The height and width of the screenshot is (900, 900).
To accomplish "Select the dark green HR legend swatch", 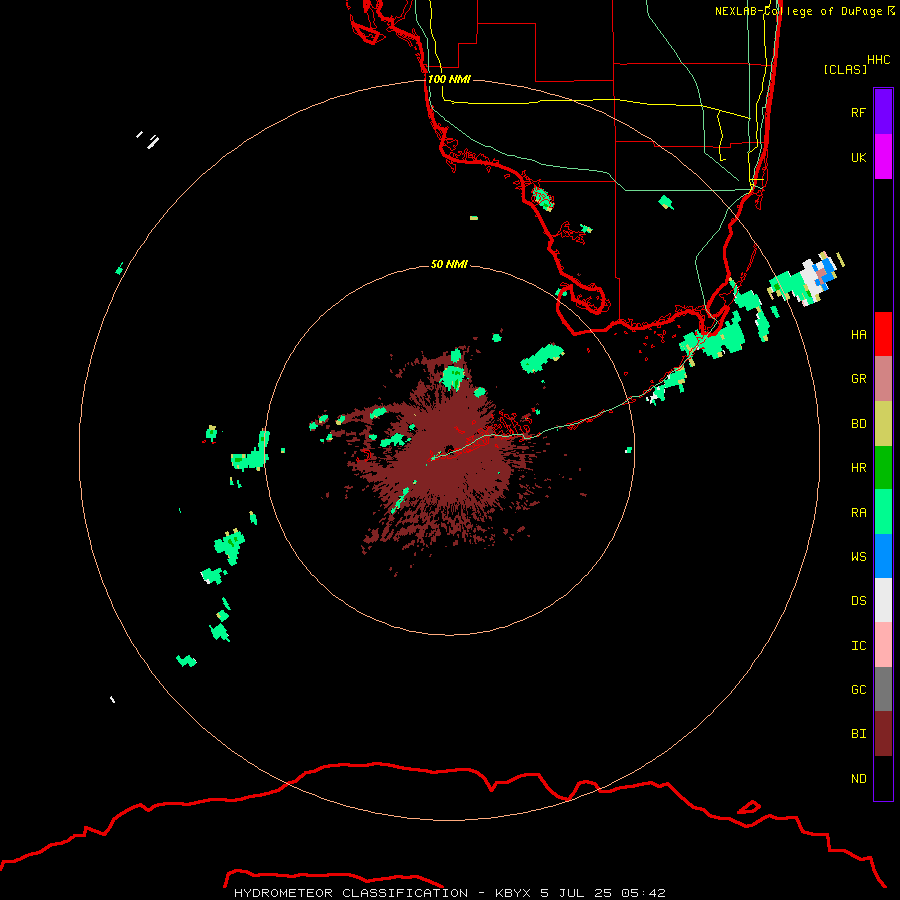I will 883,468.
